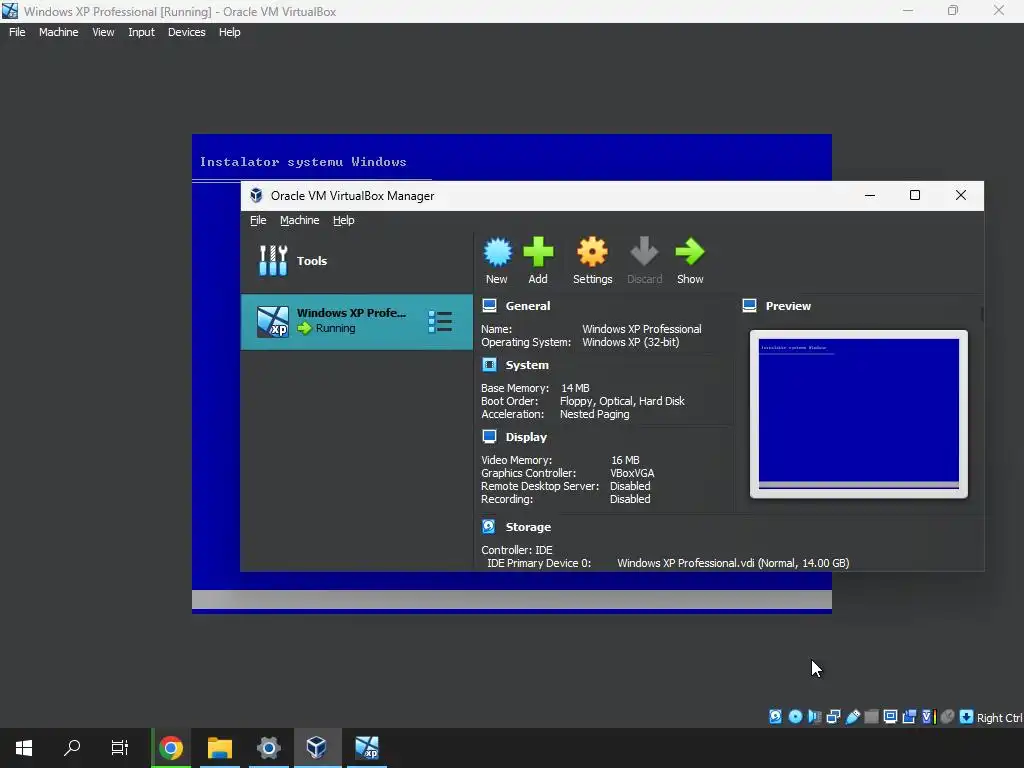Screen dimensions: 1024x768
Task: Click the Controller: IDE label
Action: point(517,550)
